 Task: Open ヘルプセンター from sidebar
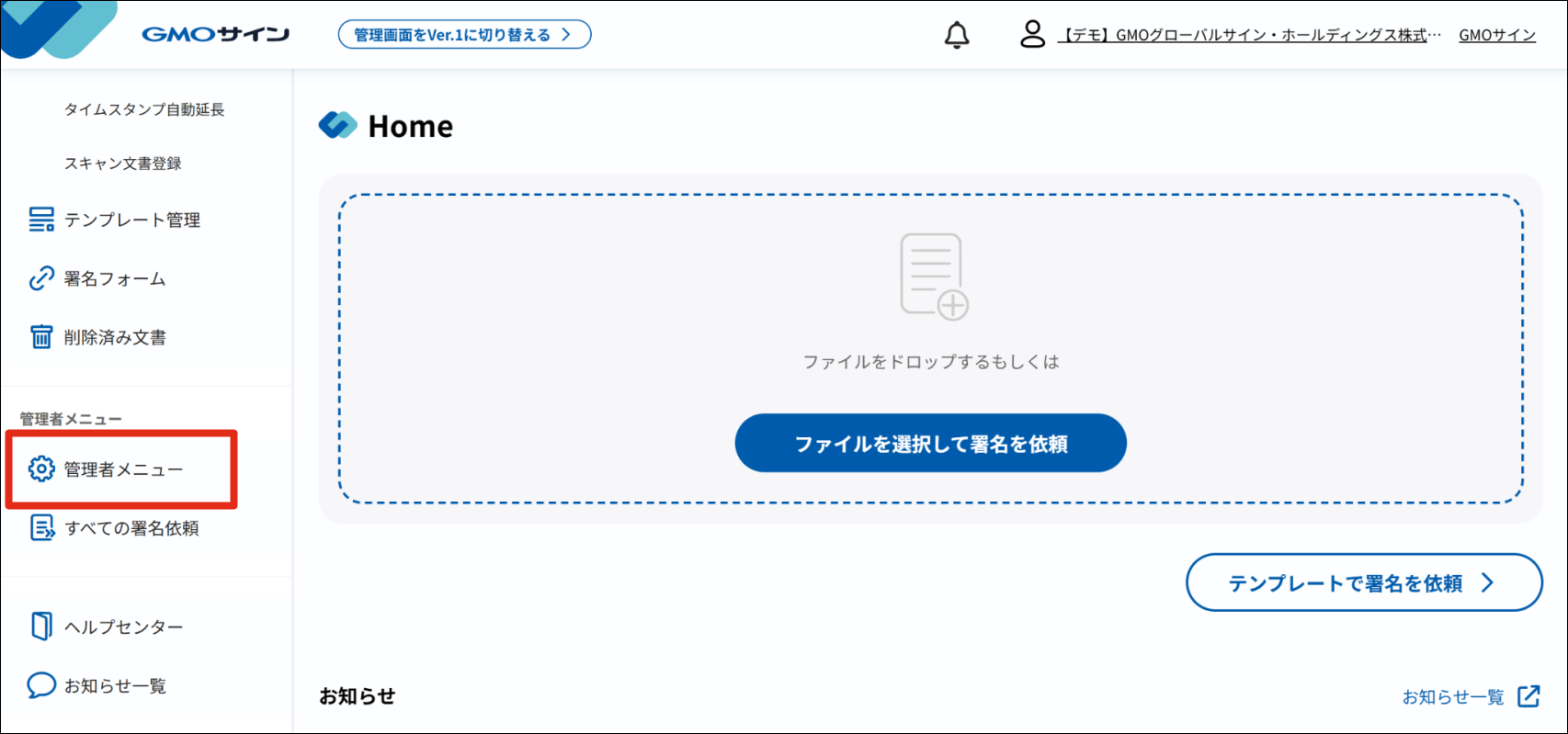coord(123,627)
